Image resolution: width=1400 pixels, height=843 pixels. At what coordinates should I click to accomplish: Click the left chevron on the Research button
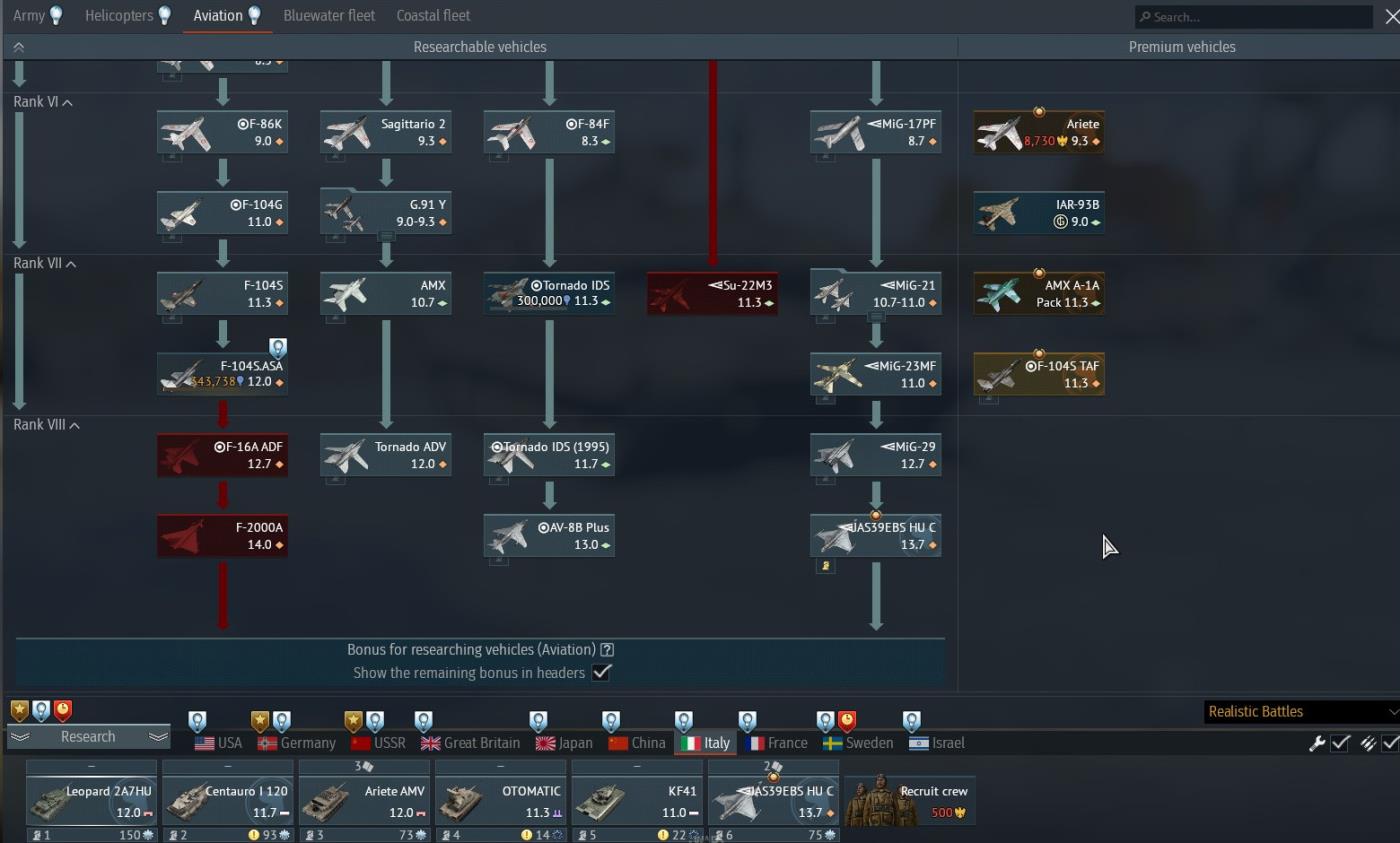point(20,737)
